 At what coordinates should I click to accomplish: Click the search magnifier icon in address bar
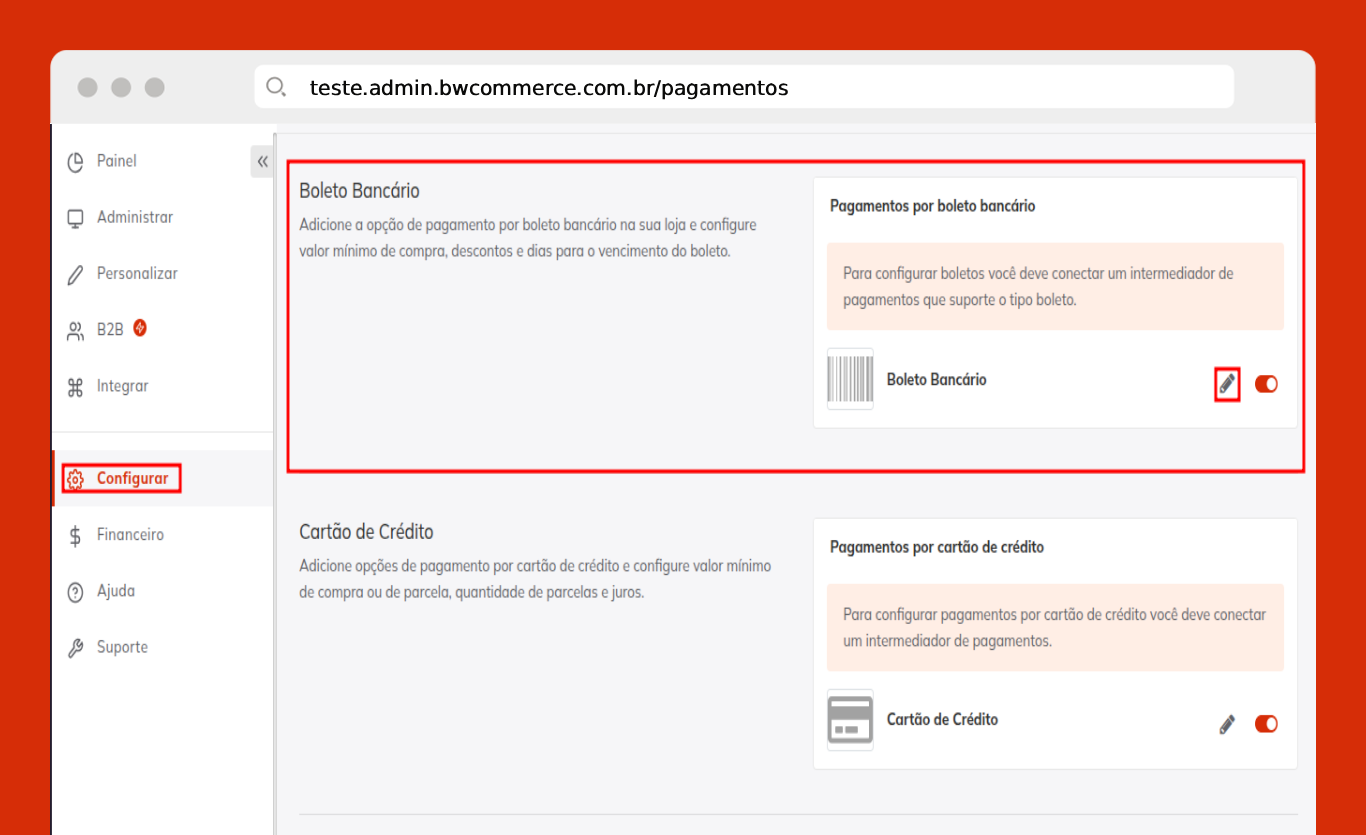(276, 87)
